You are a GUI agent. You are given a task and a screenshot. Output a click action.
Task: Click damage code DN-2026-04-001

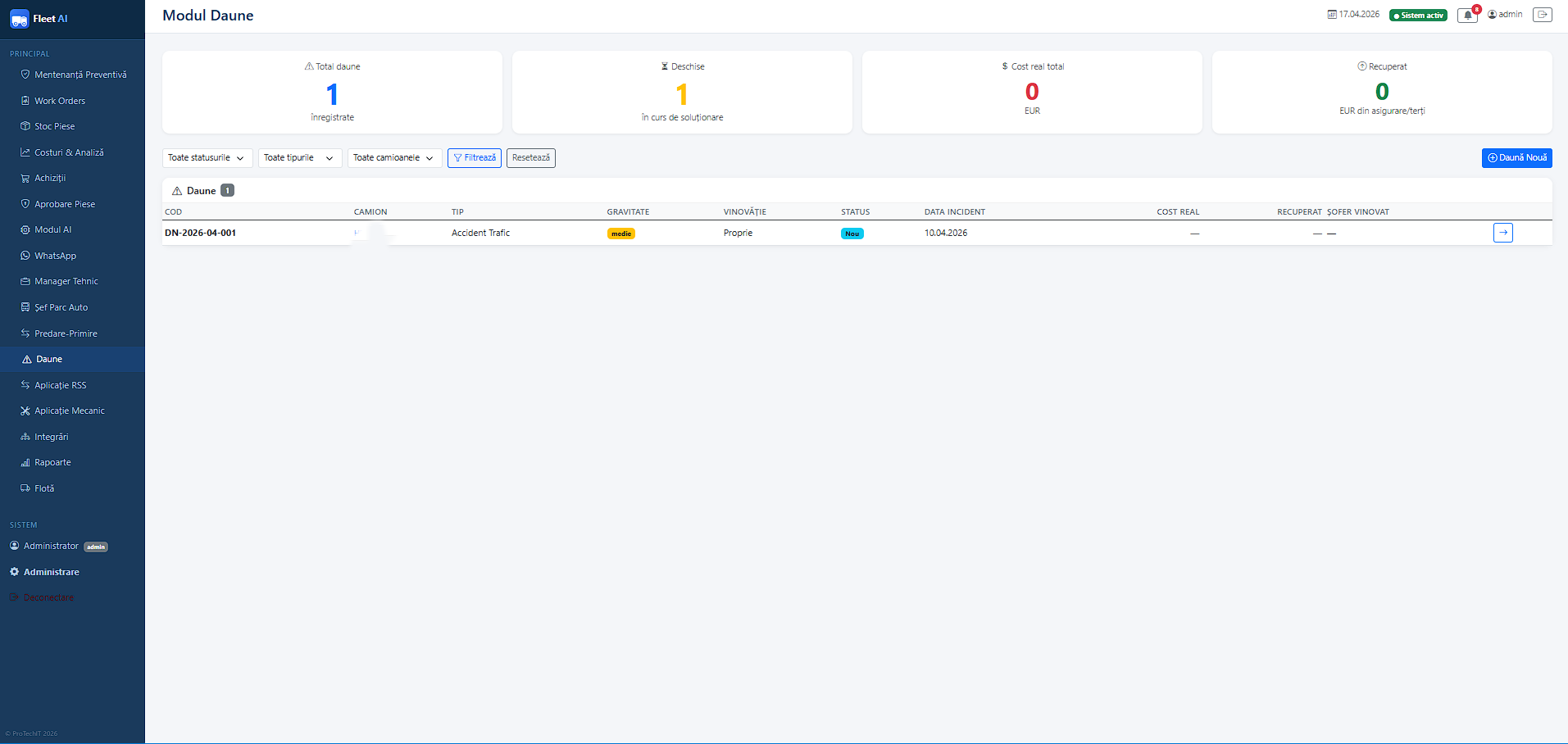[200, 233]
